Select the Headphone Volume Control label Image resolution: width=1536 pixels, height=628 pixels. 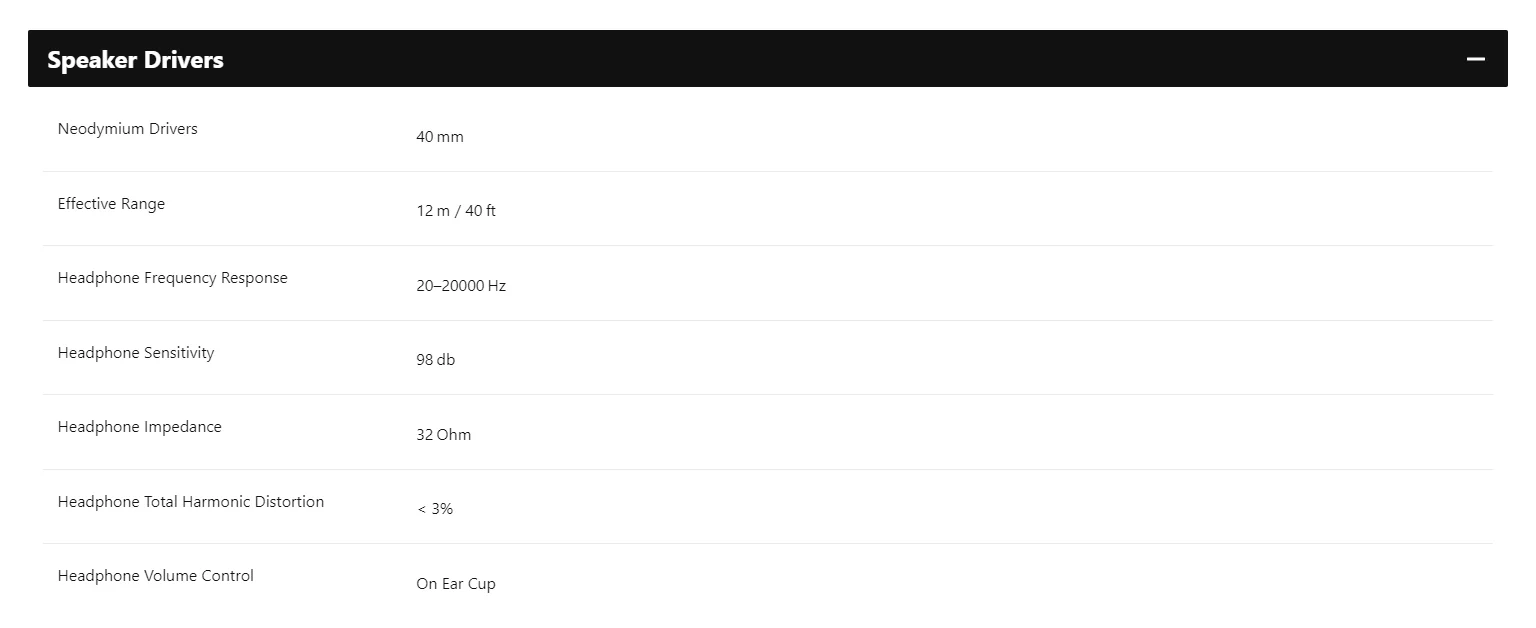tap(156, 576)
